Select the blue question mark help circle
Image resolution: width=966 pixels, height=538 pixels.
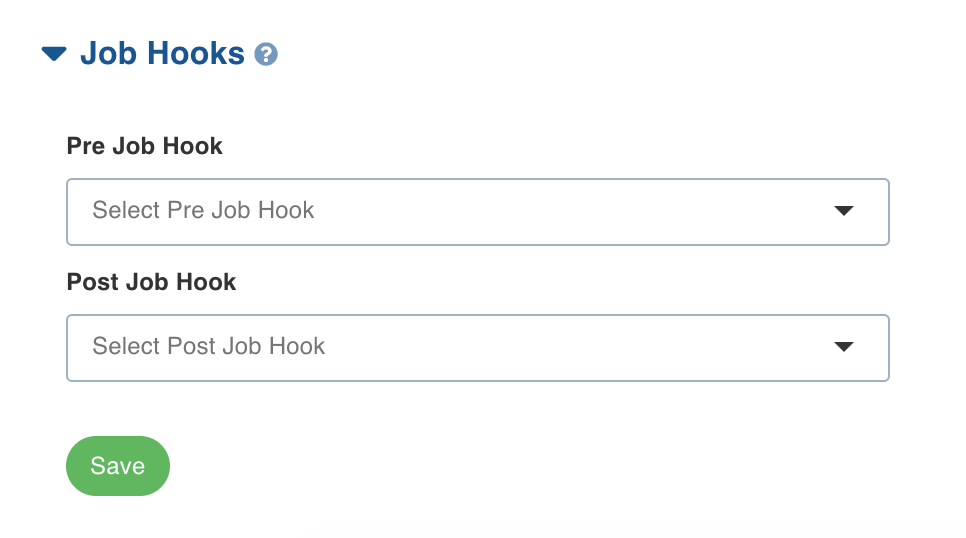(x=266, y=54)
